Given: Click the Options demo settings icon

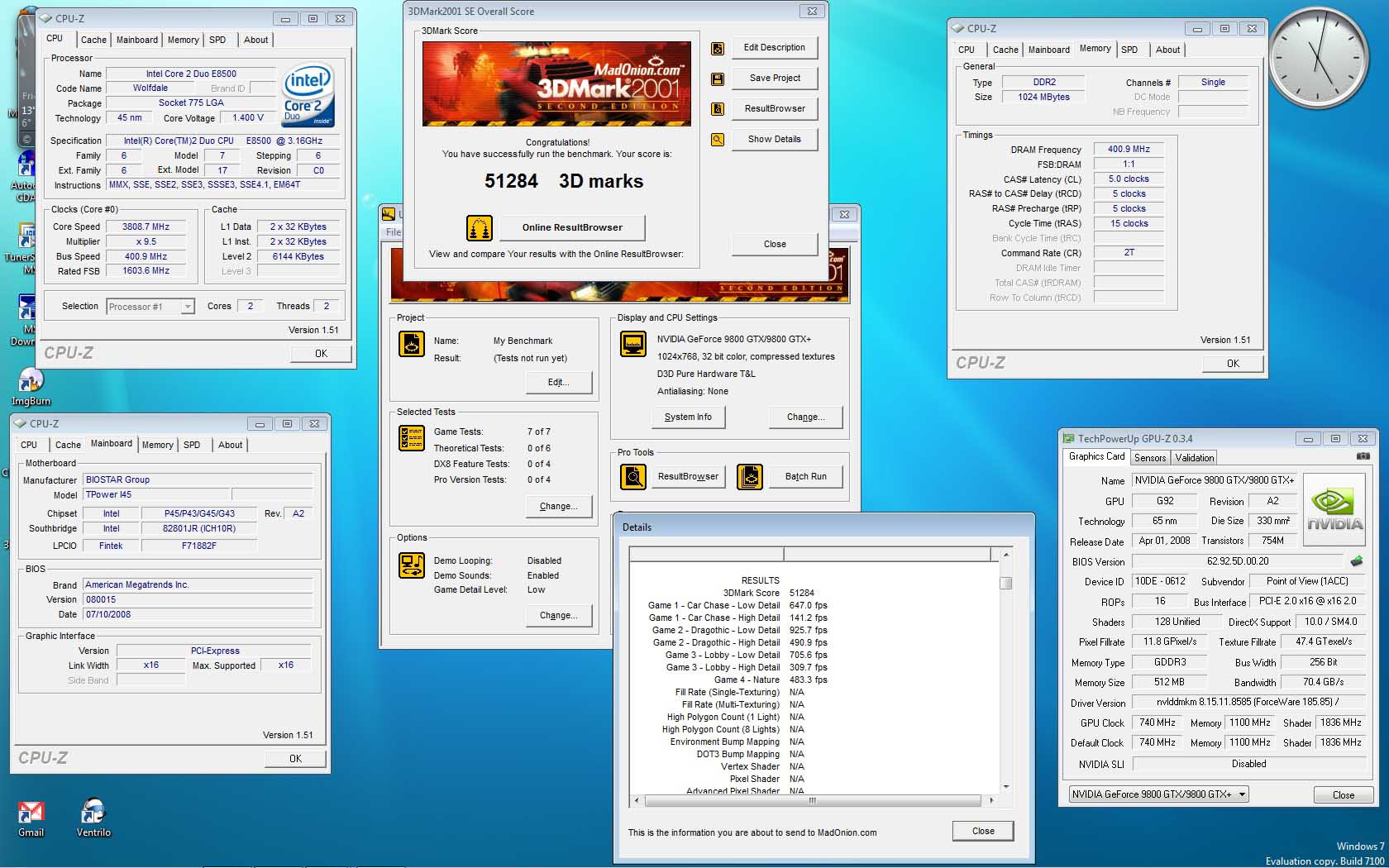Looking at the screenshot, I should pos(412,565).
